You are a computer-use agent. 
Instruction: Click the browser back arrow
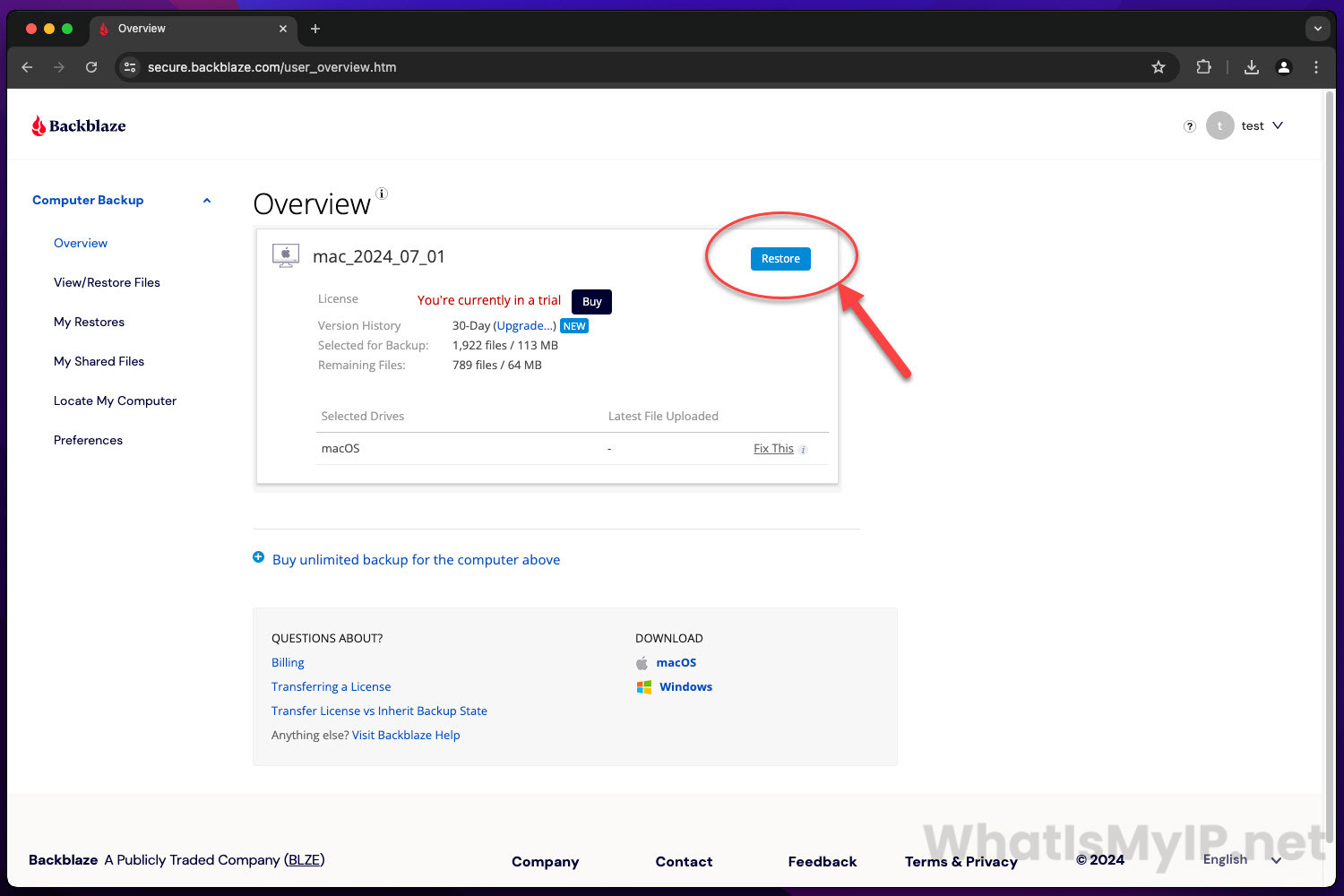tap(27, 67)
